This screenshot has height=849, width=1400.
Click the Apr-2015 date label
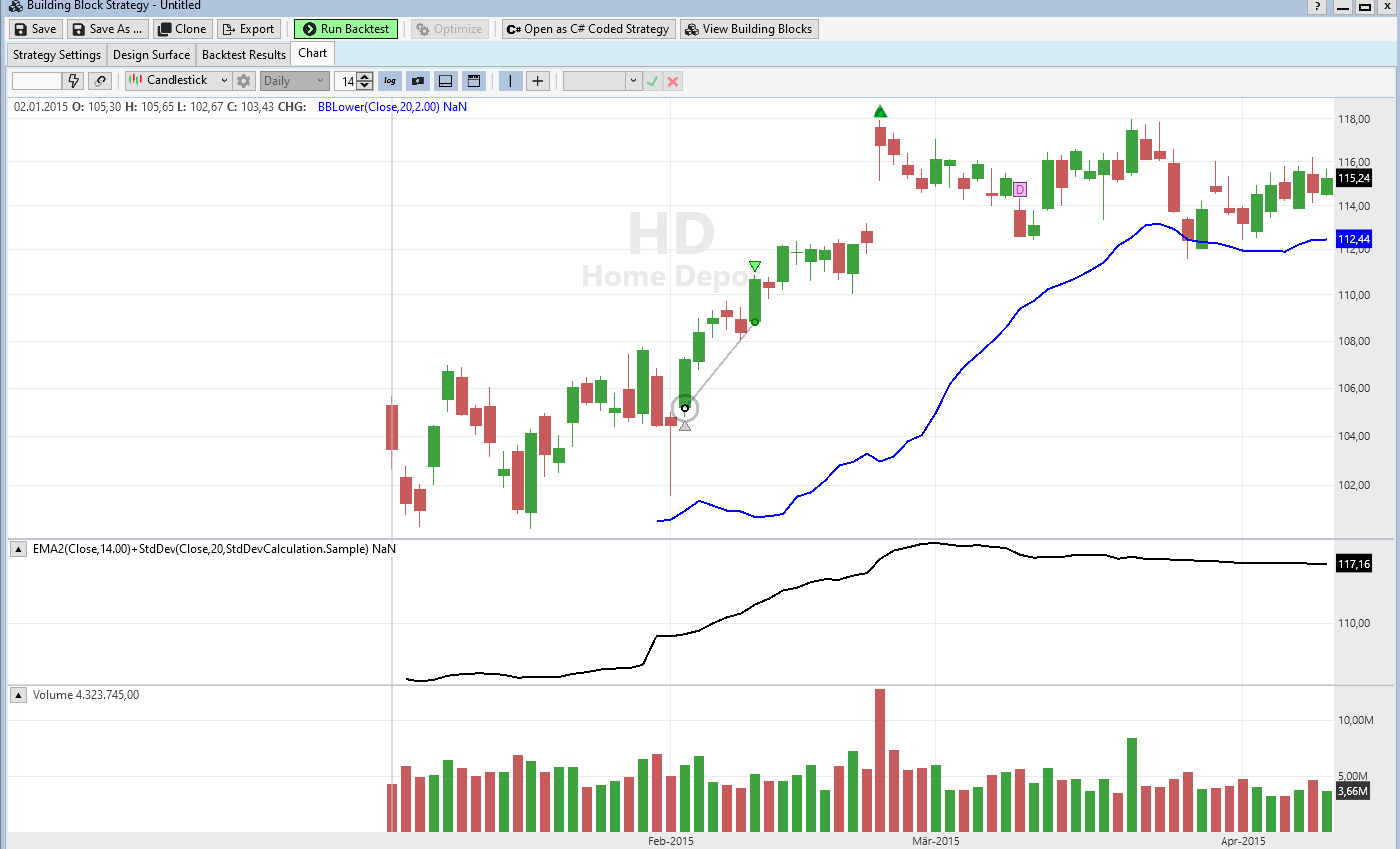1243,841
